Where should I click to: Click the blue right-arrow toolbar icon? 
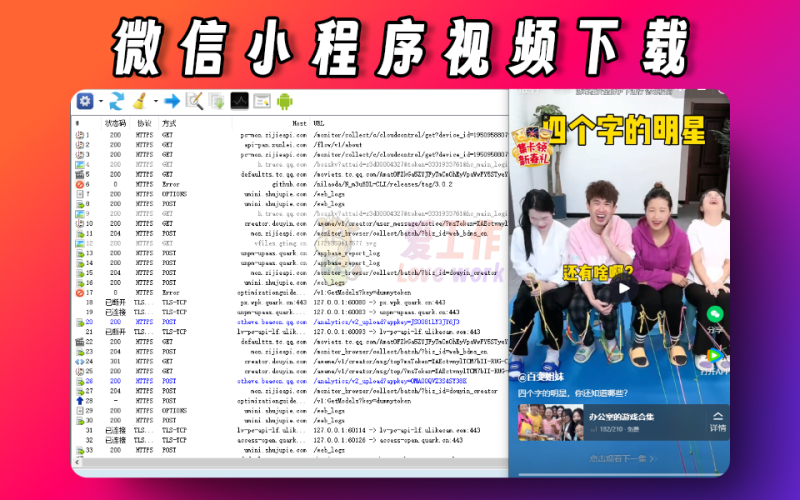[172, 101]
